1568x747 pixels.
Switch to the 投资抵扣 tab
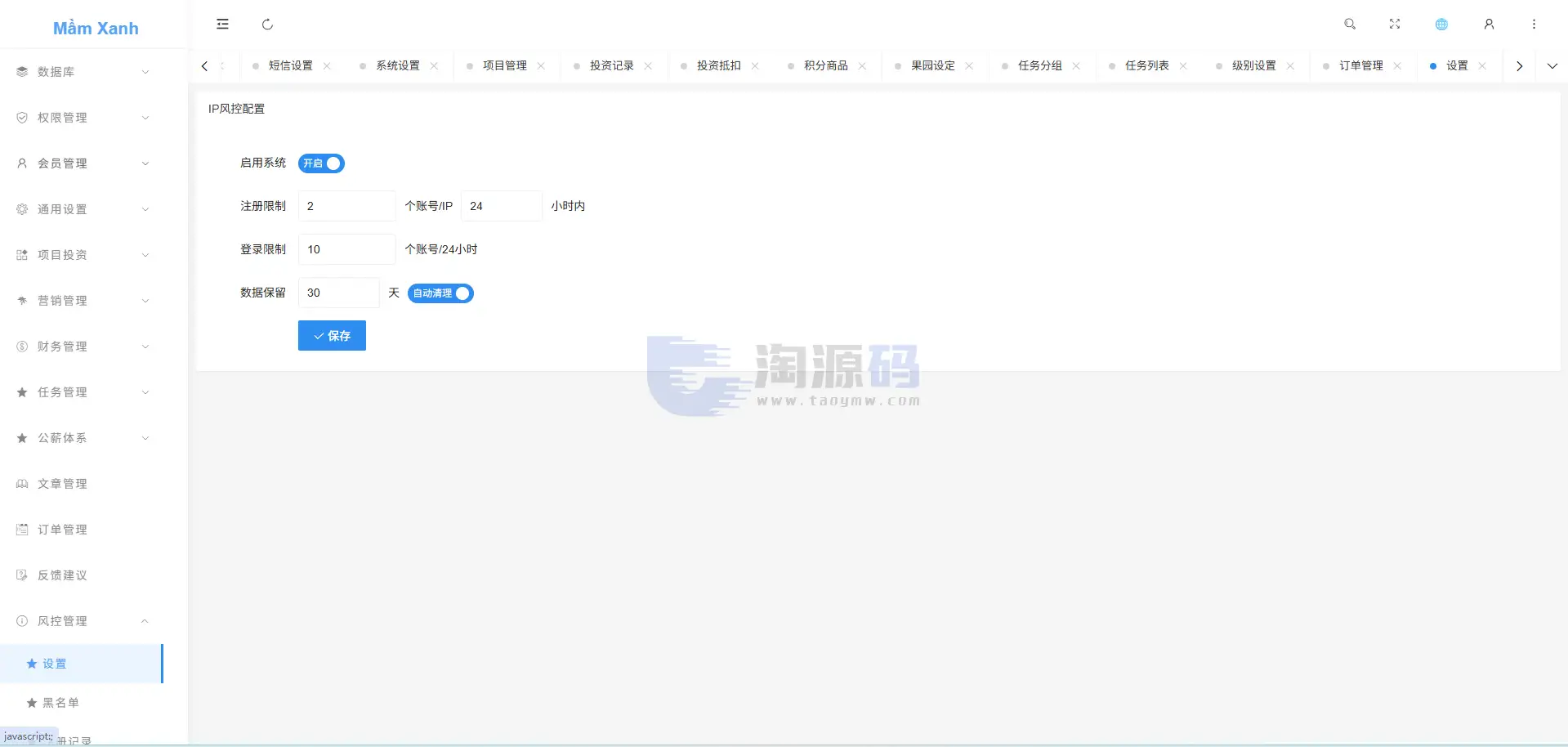click(719, 66)
